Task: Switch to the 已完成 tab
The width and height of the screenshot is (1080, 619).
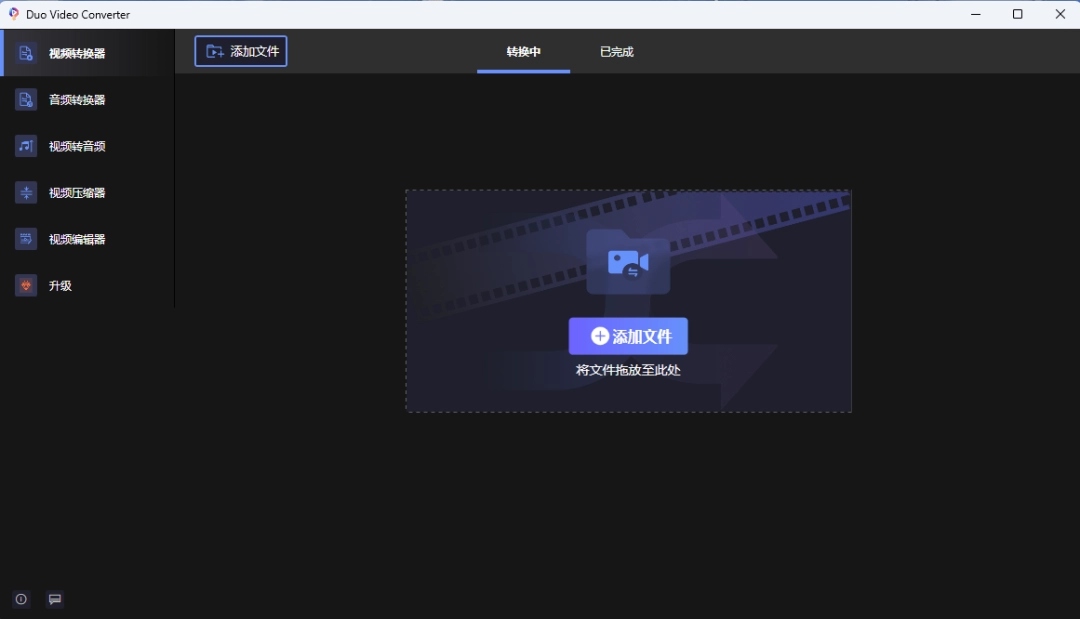Action: [616, 52]
